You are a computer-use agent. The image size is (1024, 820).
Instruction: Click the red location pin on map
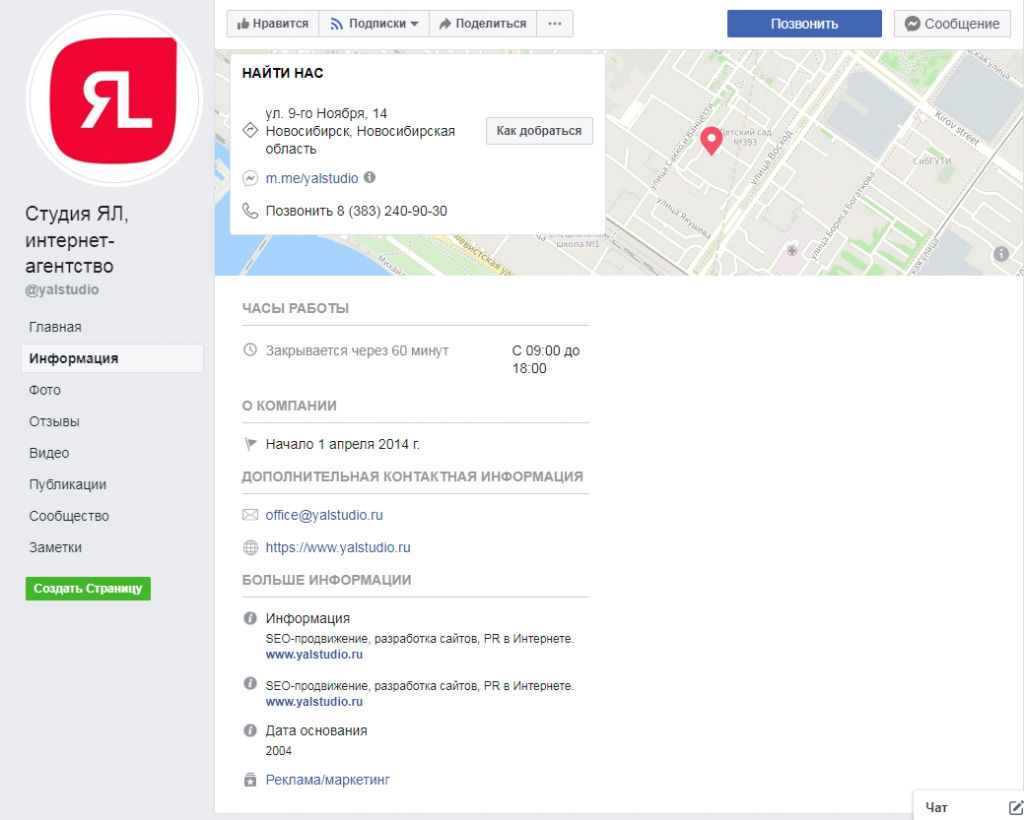coord(711,141)
